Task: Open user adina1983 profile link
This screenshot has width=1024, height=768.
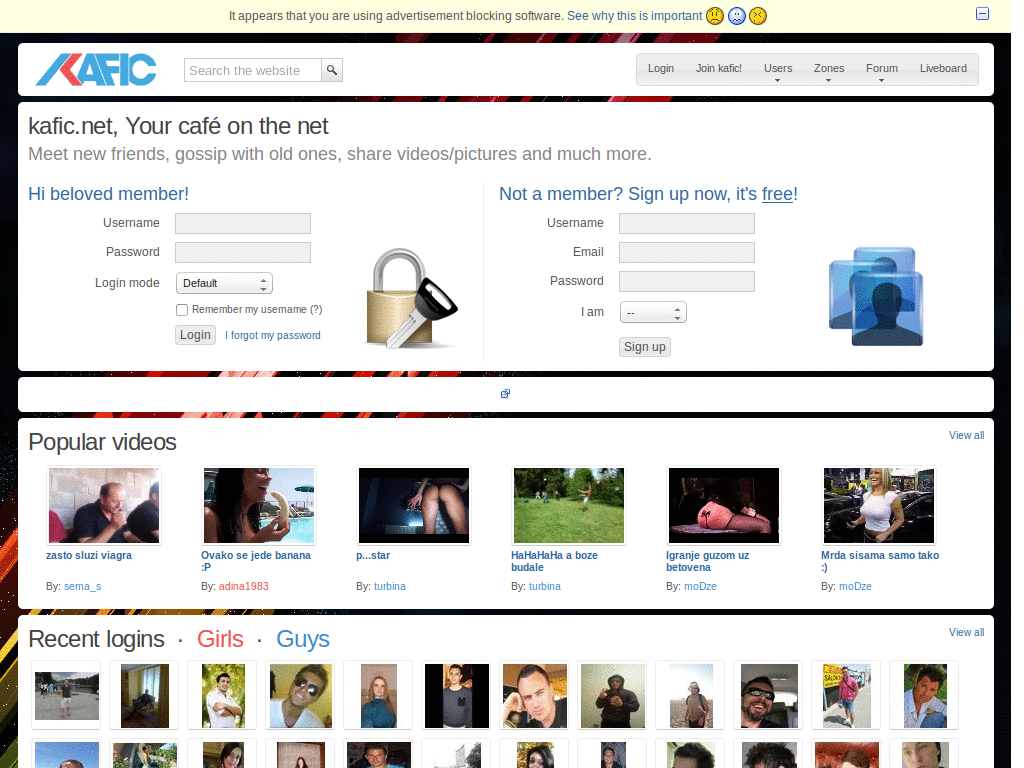Action: pyautogui.click(x=244, y=586)
